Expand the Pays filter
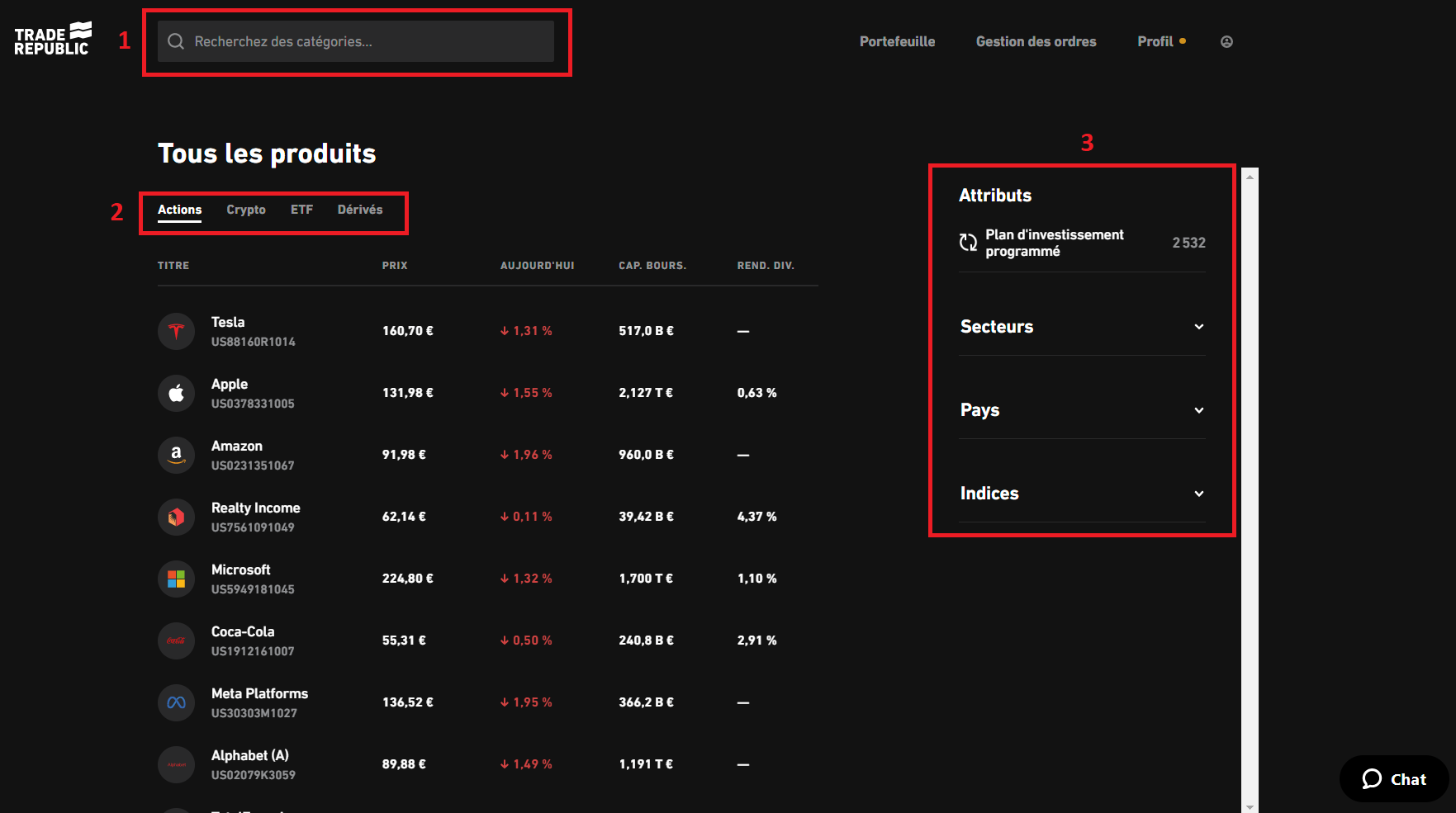Image resolution: width=1456 pixels, height=813 pixels. (x=1082, y=410)
